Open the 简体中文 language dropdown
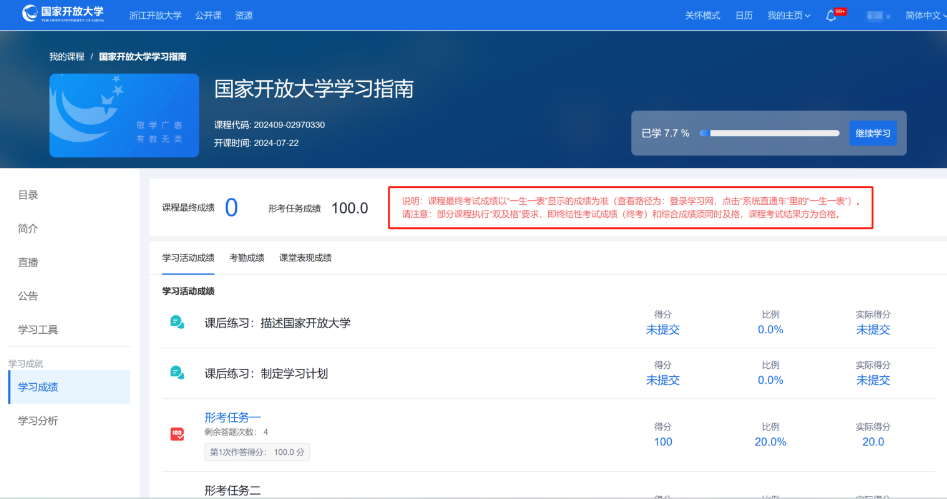This screenshot has width=947, height=499. point(925,16)
